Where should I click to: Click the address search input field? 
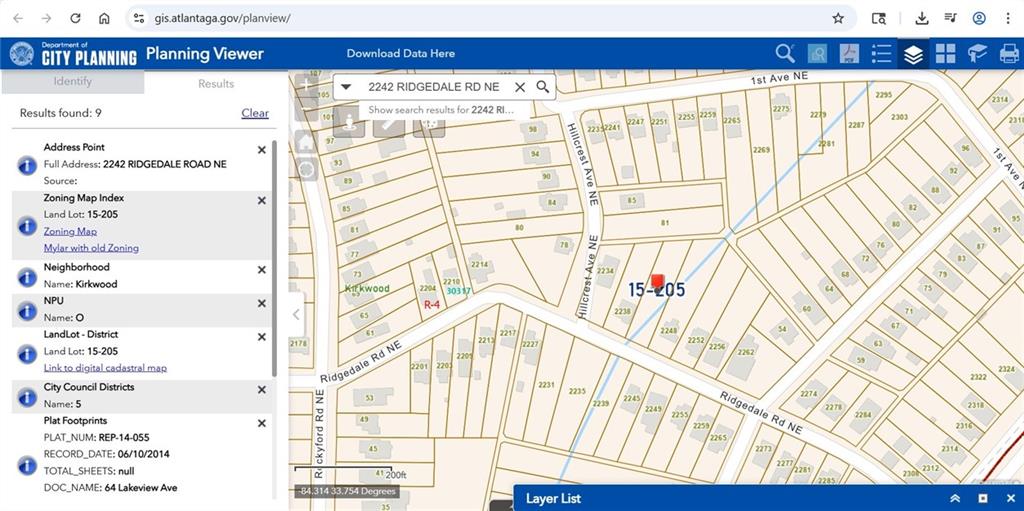tap(433, 87)
